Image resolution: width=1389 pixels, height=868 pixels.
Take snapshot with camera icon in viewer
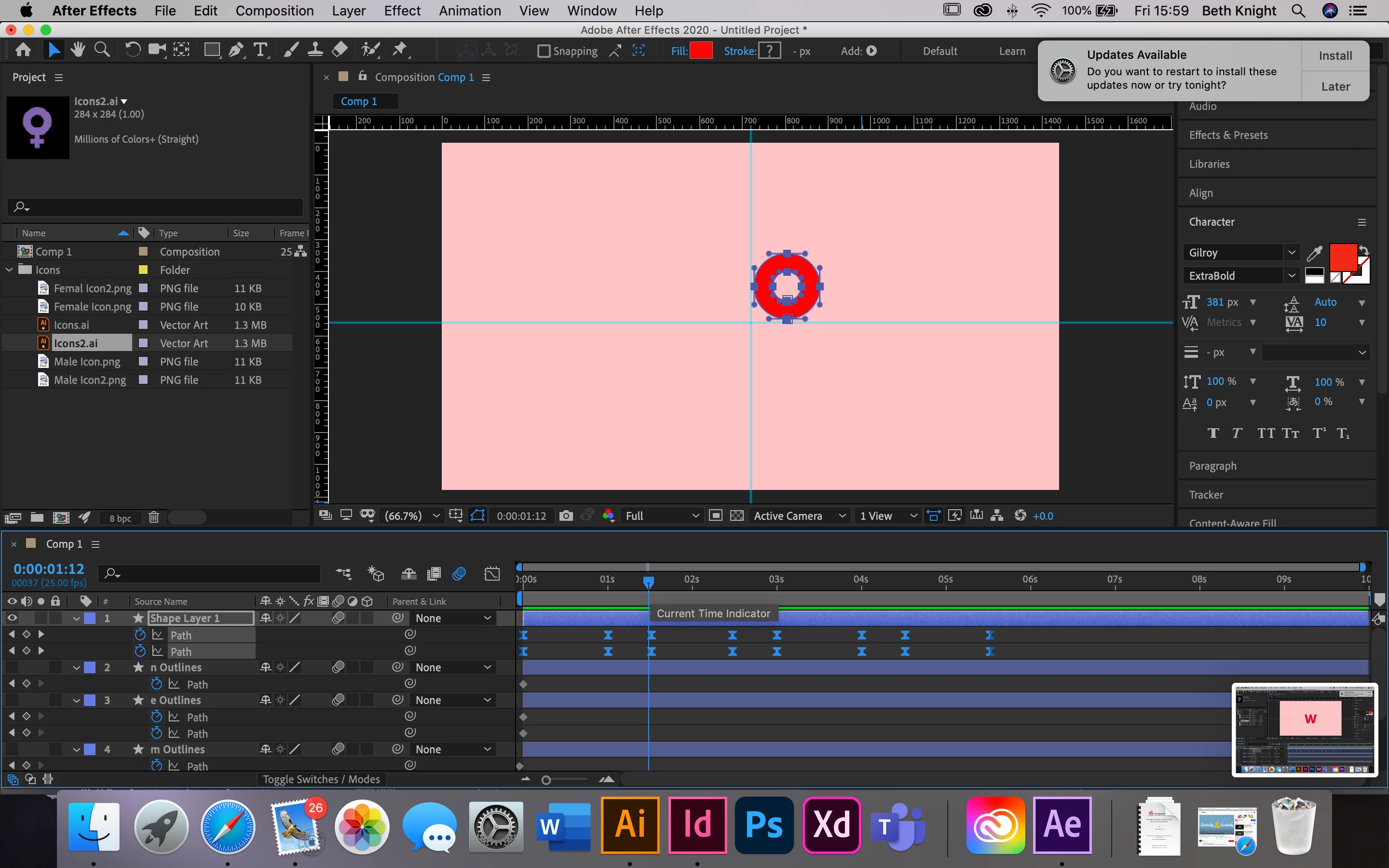(566, 515)
